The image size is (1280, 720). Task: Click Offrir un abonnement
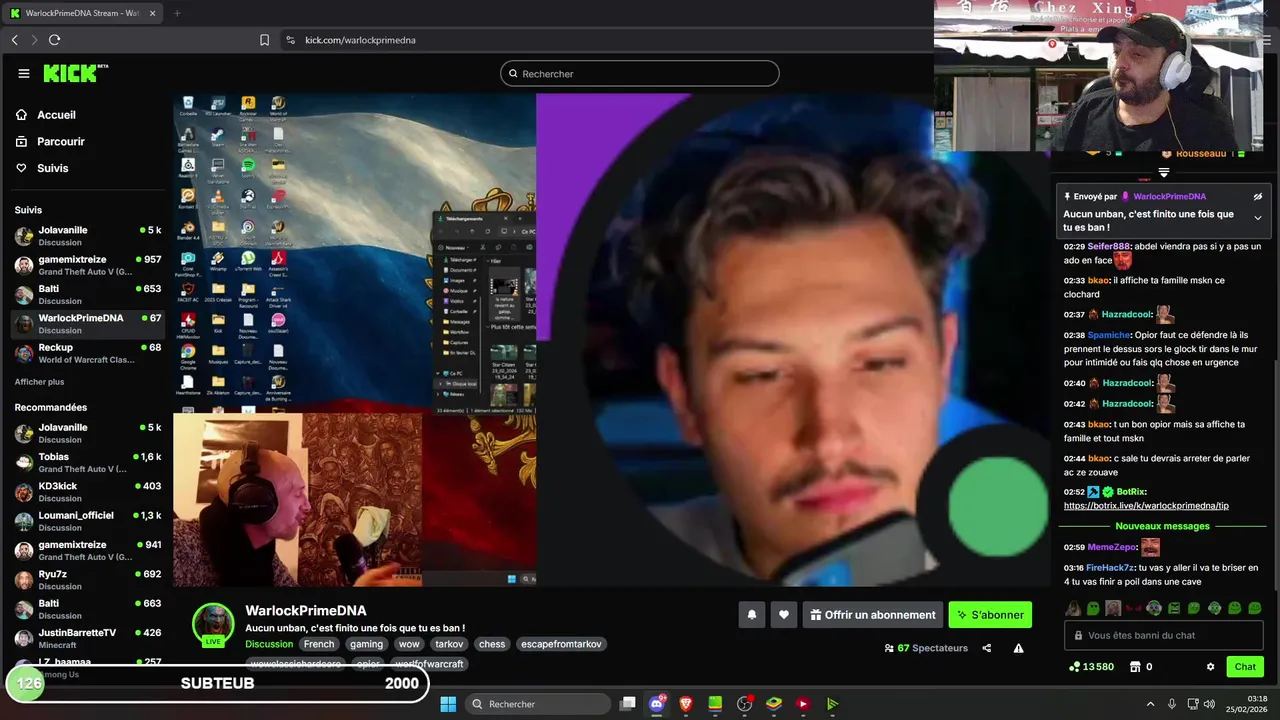pos(873,615)
